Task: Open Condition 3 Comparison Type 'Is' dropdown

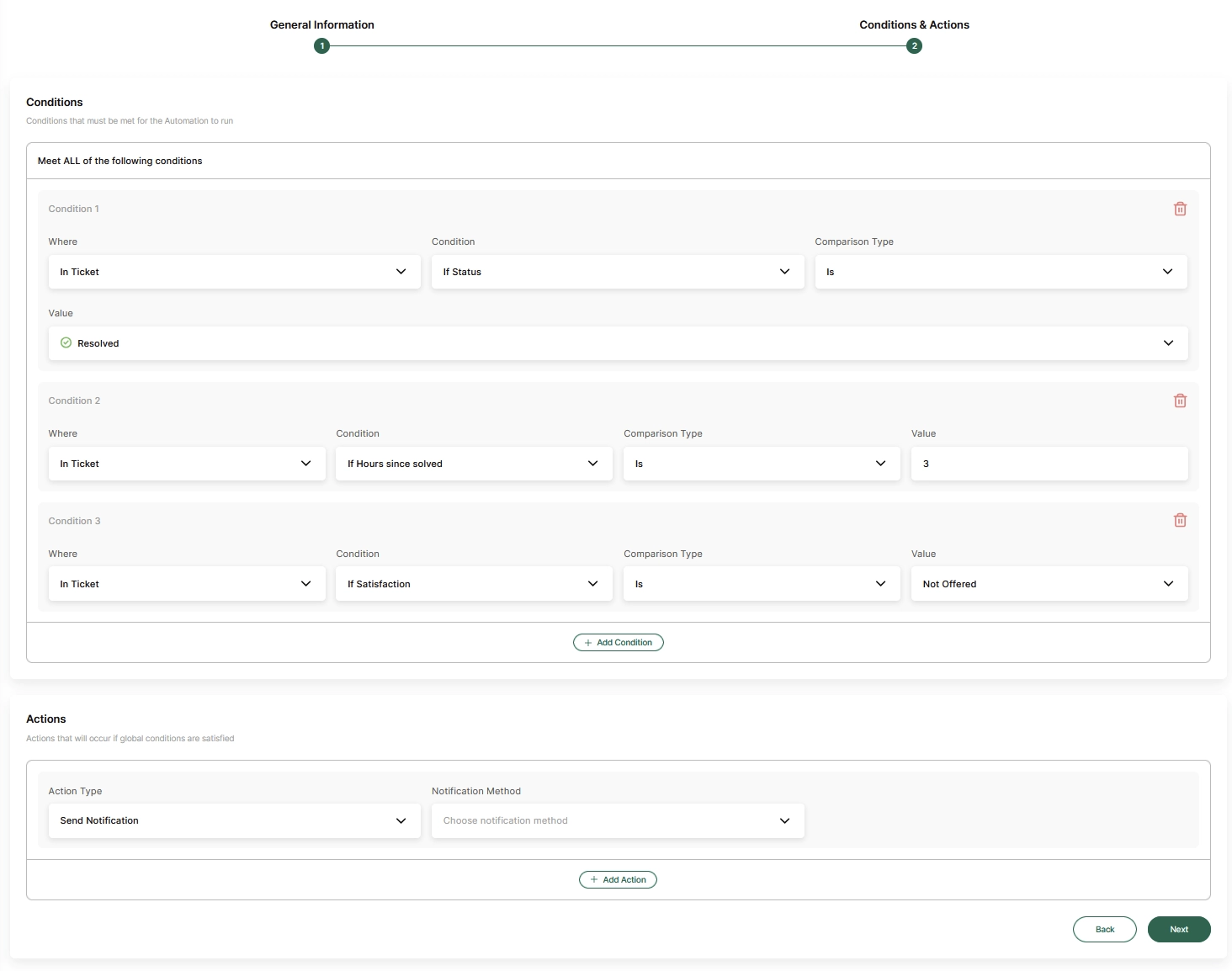Action: 762,584
